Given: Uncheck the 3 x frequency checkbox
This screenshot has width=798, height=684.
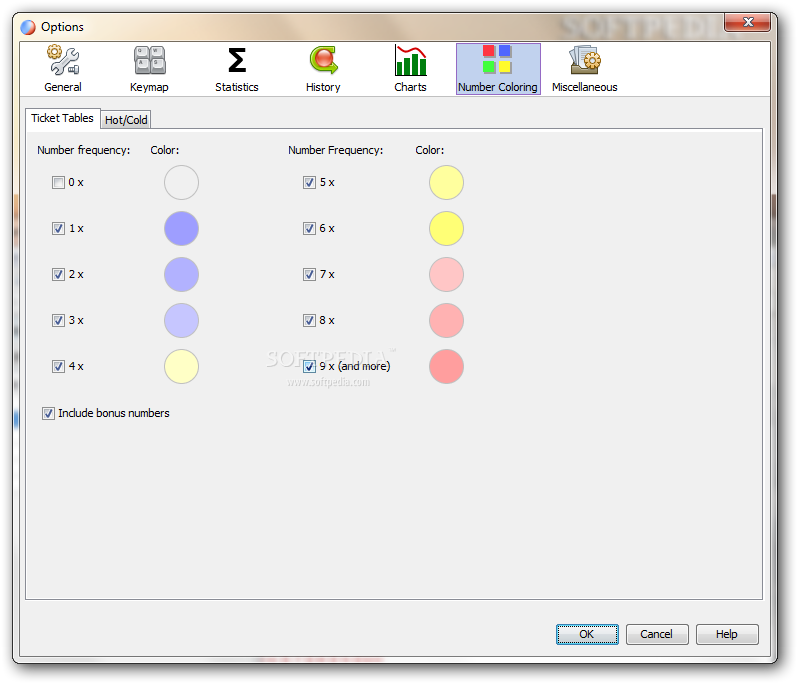Looking at the screenshot, I should point(59,320).
